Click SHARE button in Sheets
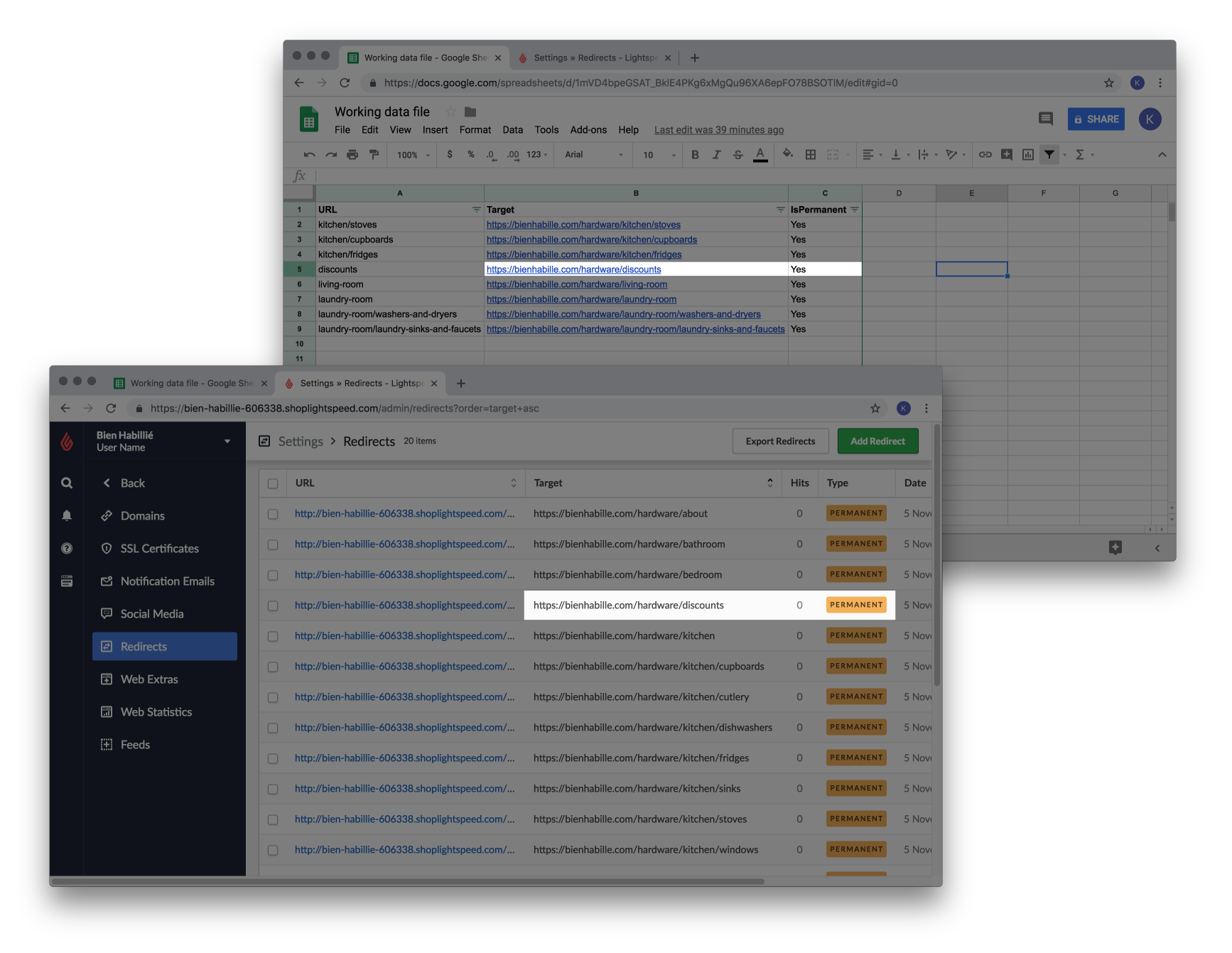The height and width of the screenshot is (953, 1232). click(1096, 119)
